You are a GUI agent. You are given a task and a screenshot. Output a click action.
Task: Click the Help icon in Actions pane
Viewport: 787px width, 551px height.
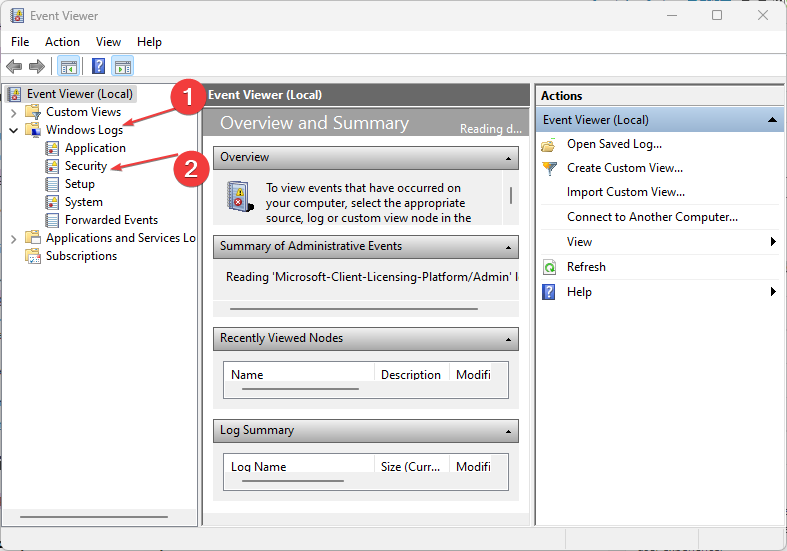pos(549,292)
